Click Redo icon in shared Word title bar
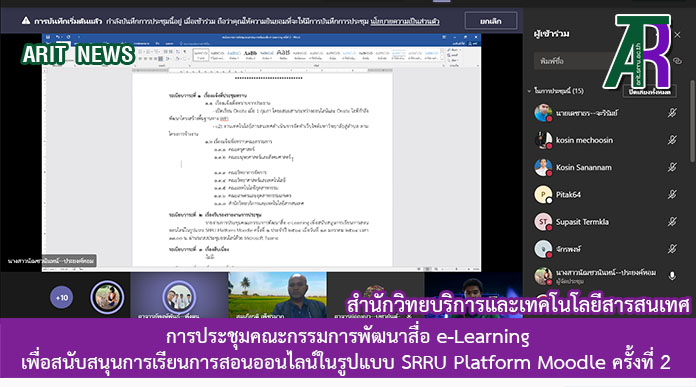This screenshot has height=387, width=696. (x=68, y=37)
